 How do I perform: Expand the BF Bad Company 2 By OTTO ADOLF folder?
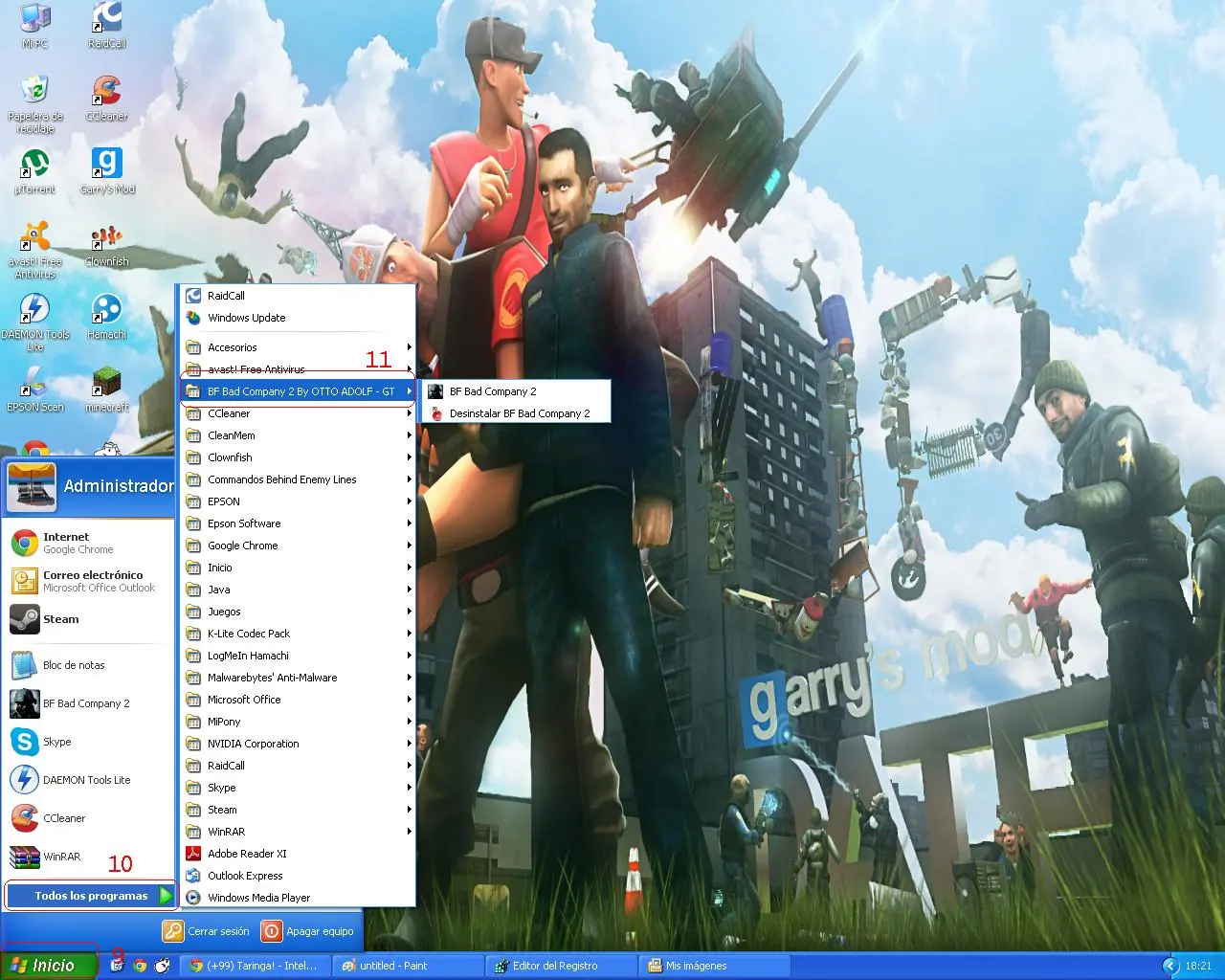[x=298, y=391]
